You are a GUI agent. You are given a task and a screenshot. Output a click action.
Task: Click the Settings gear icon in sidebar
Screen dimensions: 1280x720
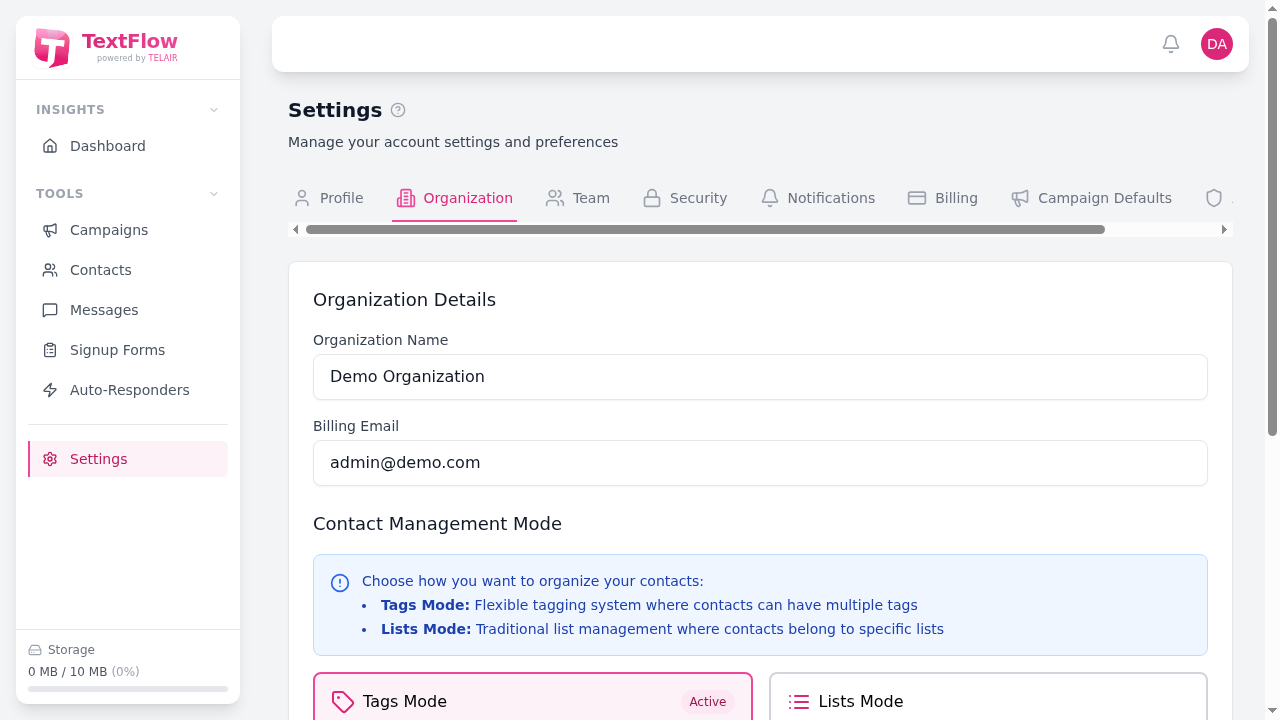(x=50, y=459)
